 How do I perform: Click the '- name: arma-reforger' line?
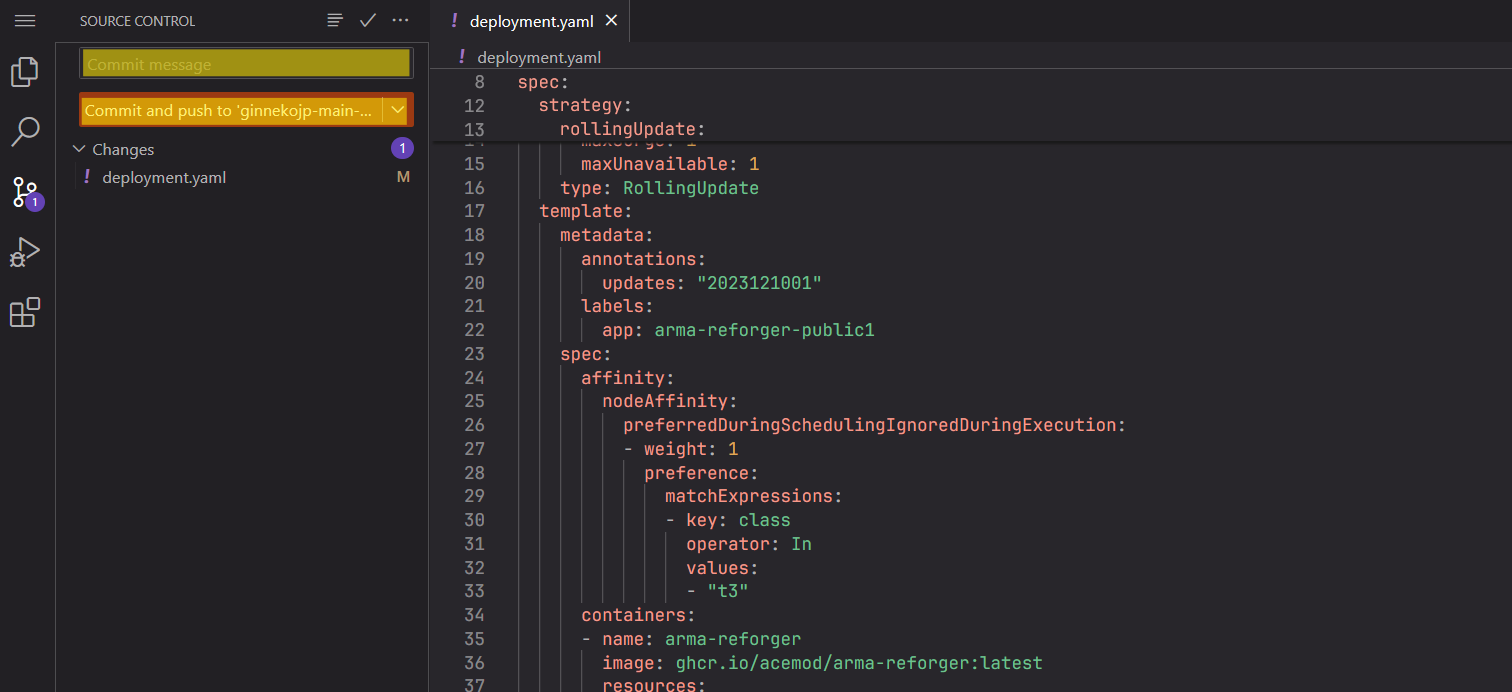pos(691,639)
